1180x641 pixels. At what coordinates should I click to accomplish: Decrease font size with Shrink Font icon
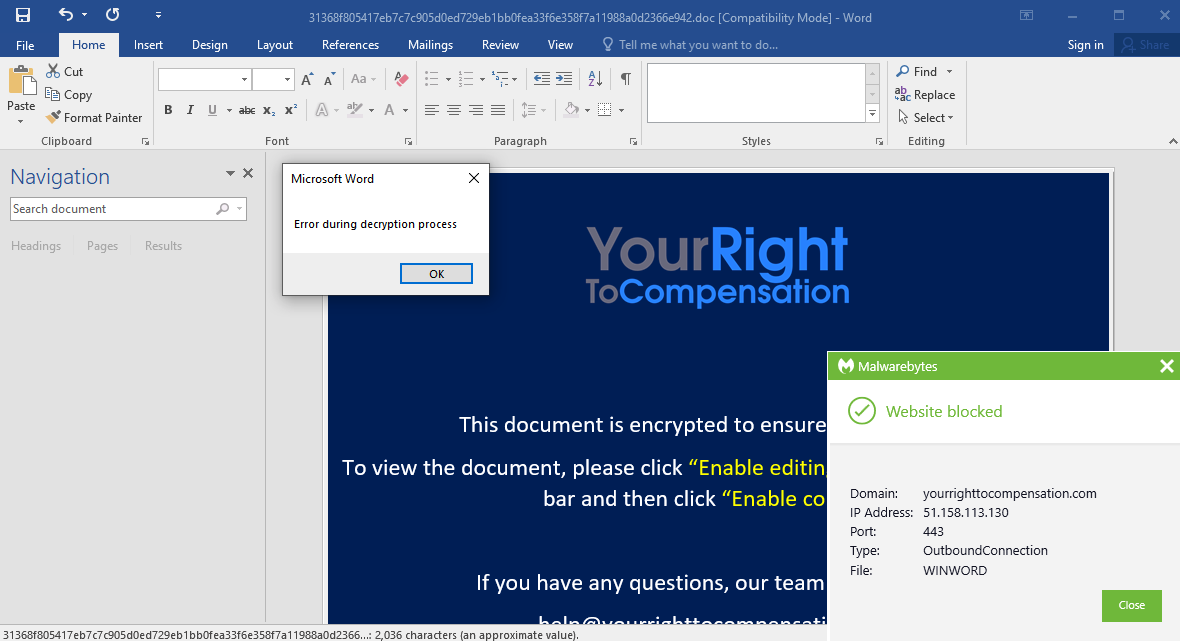pyautogui.click(x=330, y=79)
